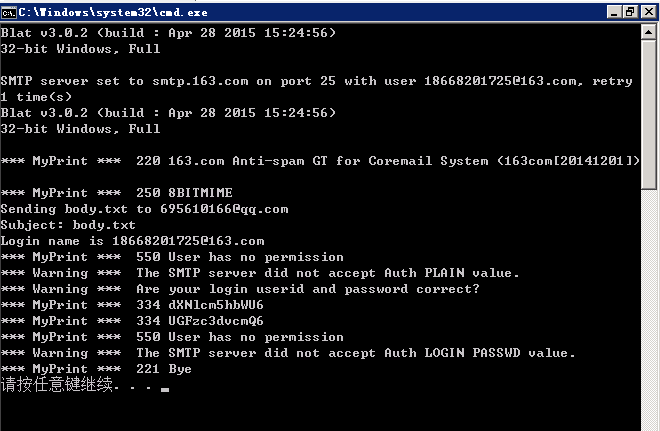
Task: Click the scrollbar up arrow
Action: 649,32
